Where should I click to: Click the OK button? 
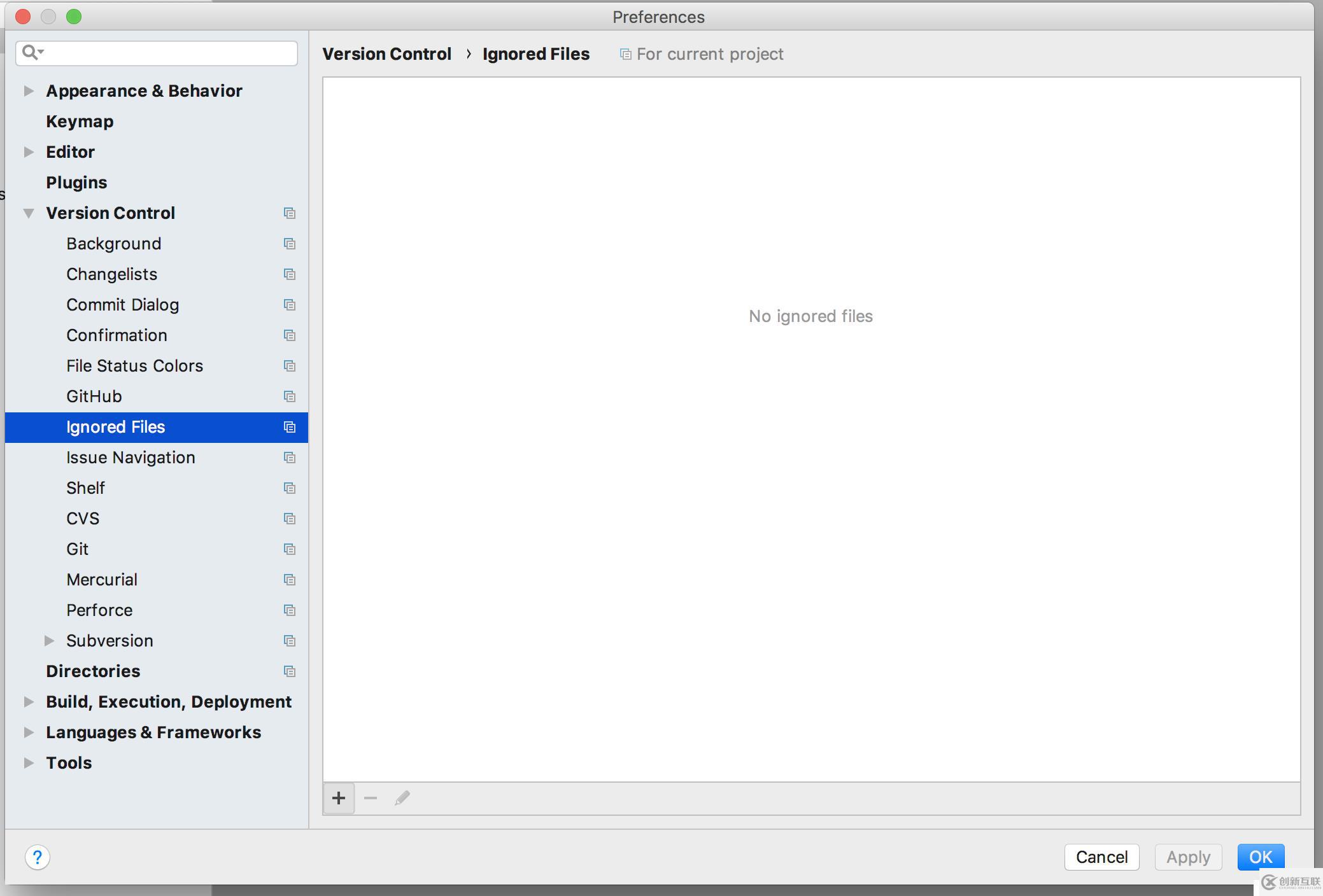(1261, 856)
